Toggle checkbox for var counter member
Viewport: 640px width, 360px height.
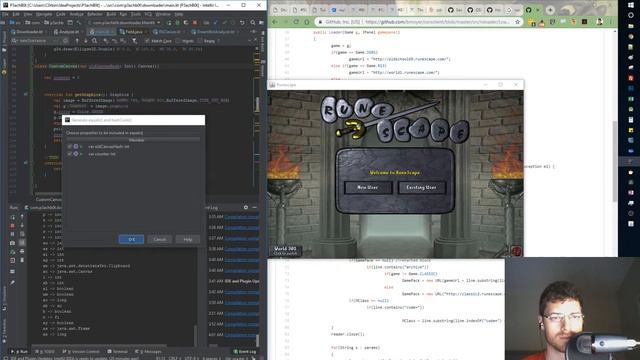point(69,154)
